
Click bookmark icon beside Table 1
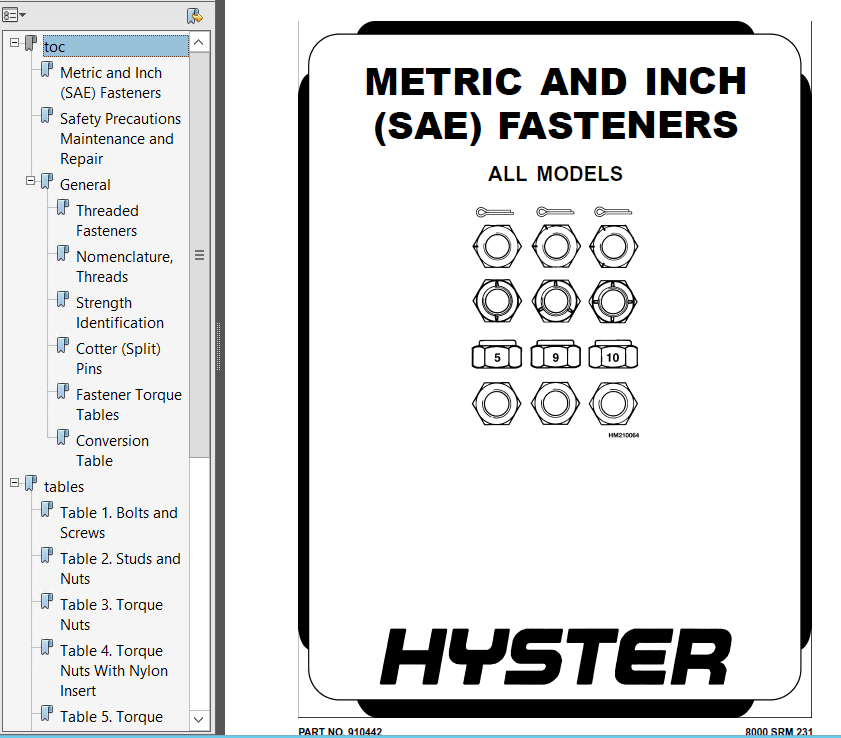(47, 510)
